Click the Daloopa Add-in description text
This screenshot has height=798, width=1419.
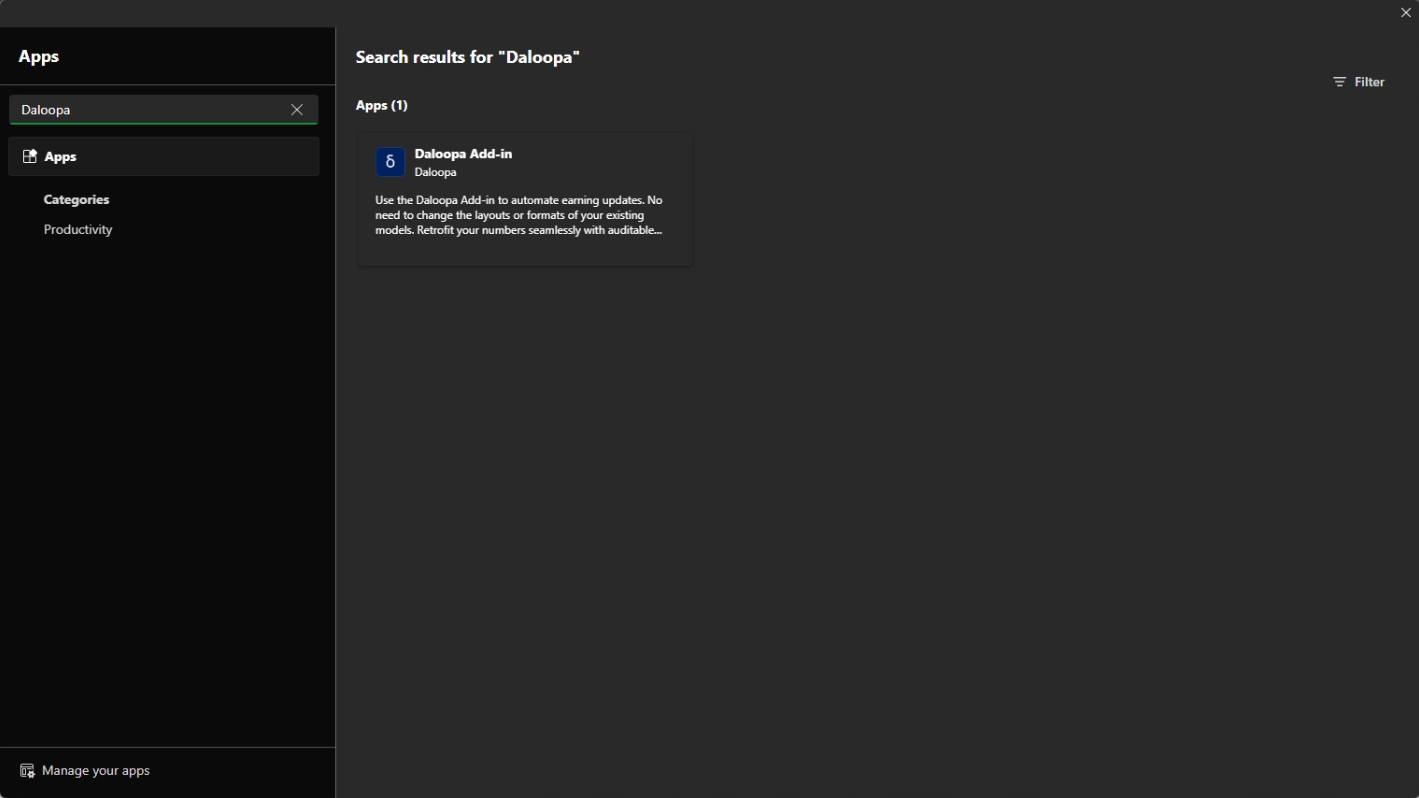tap(519, 215)
